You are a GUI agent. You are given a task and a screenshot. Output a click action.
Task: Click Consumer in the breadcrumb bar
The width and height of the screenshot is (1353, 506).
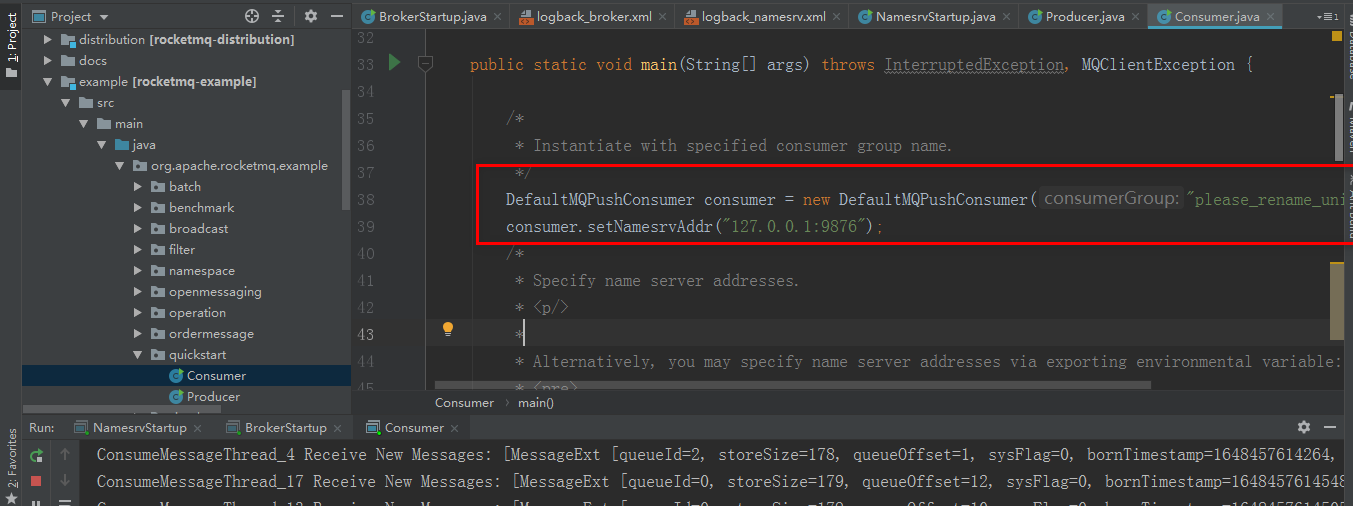464,402
